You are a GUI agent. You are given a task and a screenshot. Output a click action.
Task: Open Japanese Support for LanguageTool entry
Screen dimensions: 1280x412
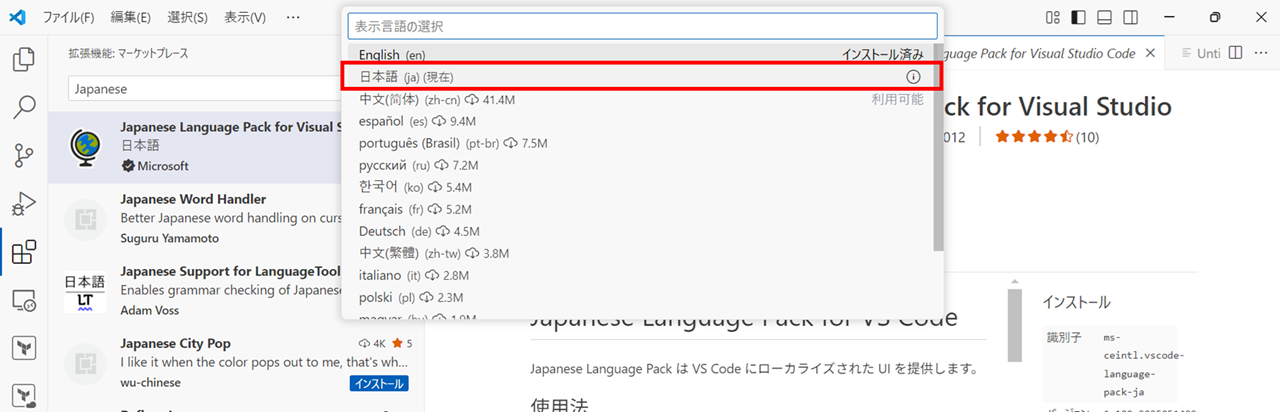click(x=195, y=293)
